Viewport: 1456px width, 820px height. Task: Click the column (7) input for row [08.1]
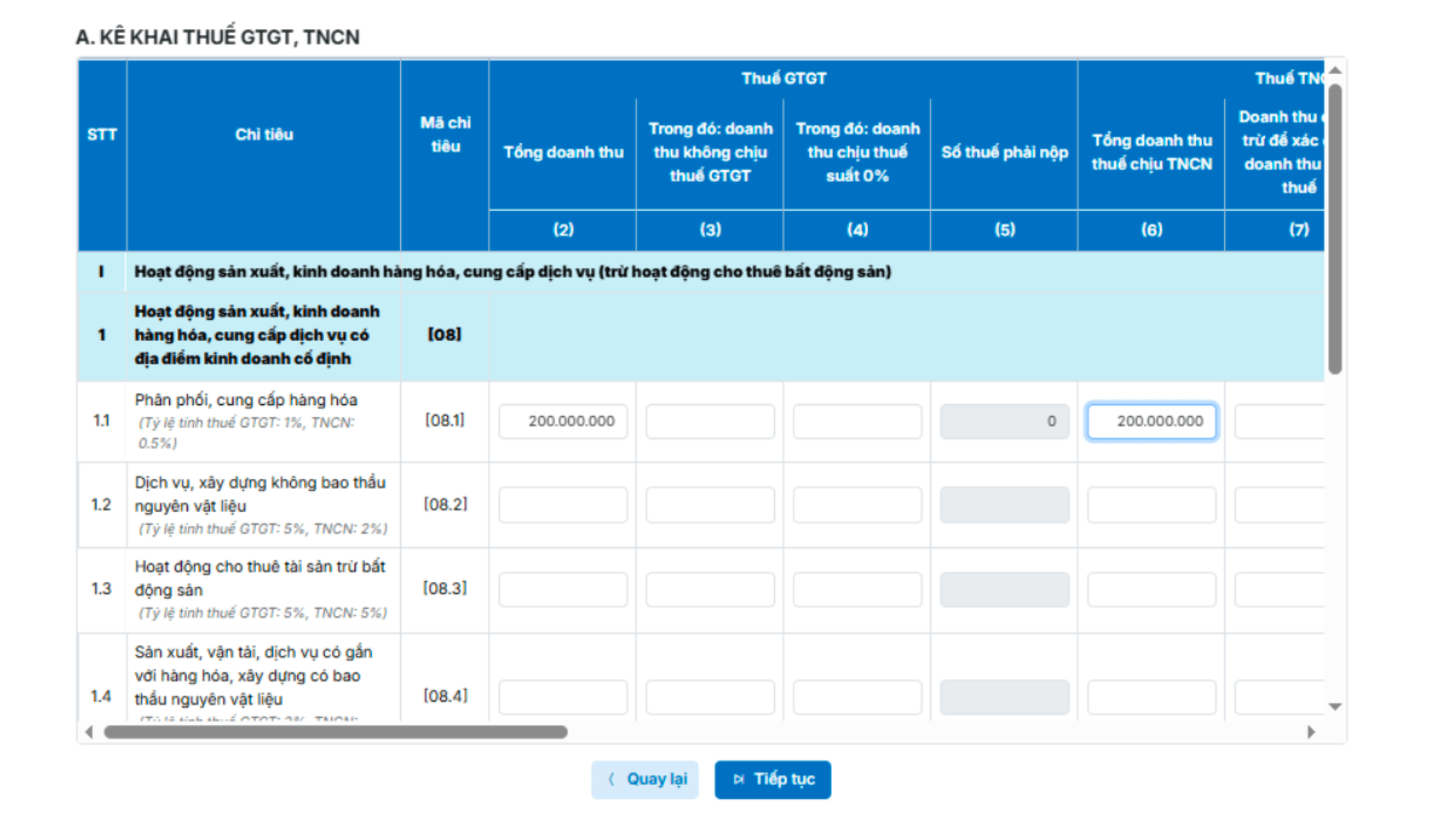(1280, 421)
